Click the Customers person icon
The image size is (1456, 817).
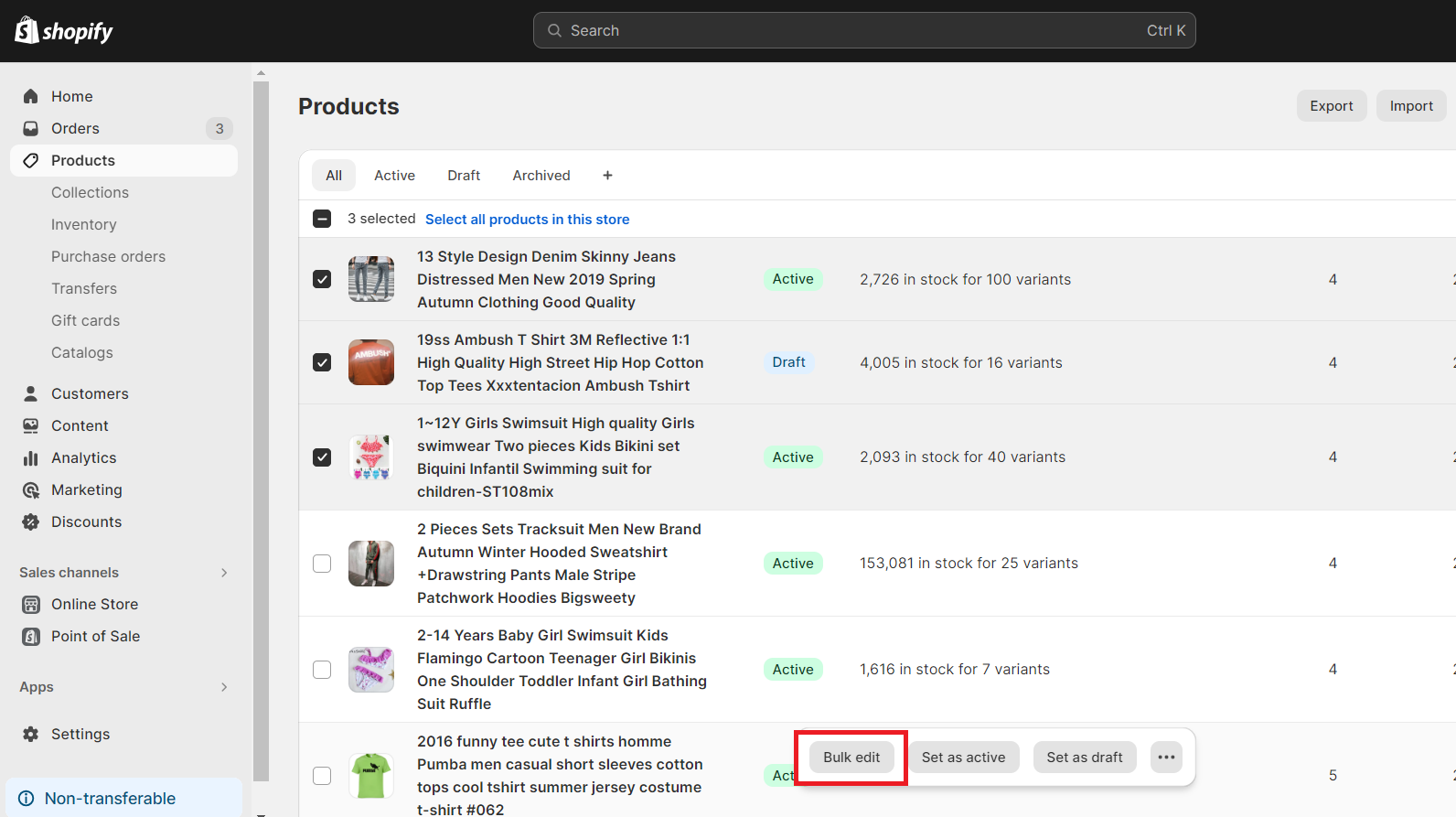31,393
